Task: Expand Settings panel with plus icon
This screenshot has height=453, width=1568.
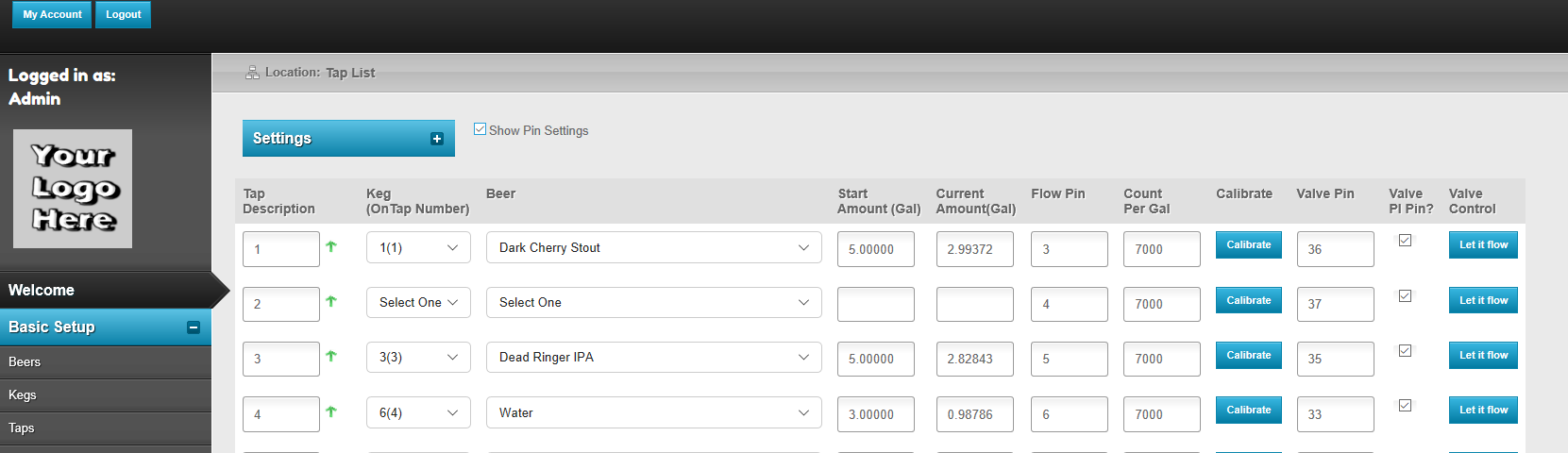Action: coord(437,139)
